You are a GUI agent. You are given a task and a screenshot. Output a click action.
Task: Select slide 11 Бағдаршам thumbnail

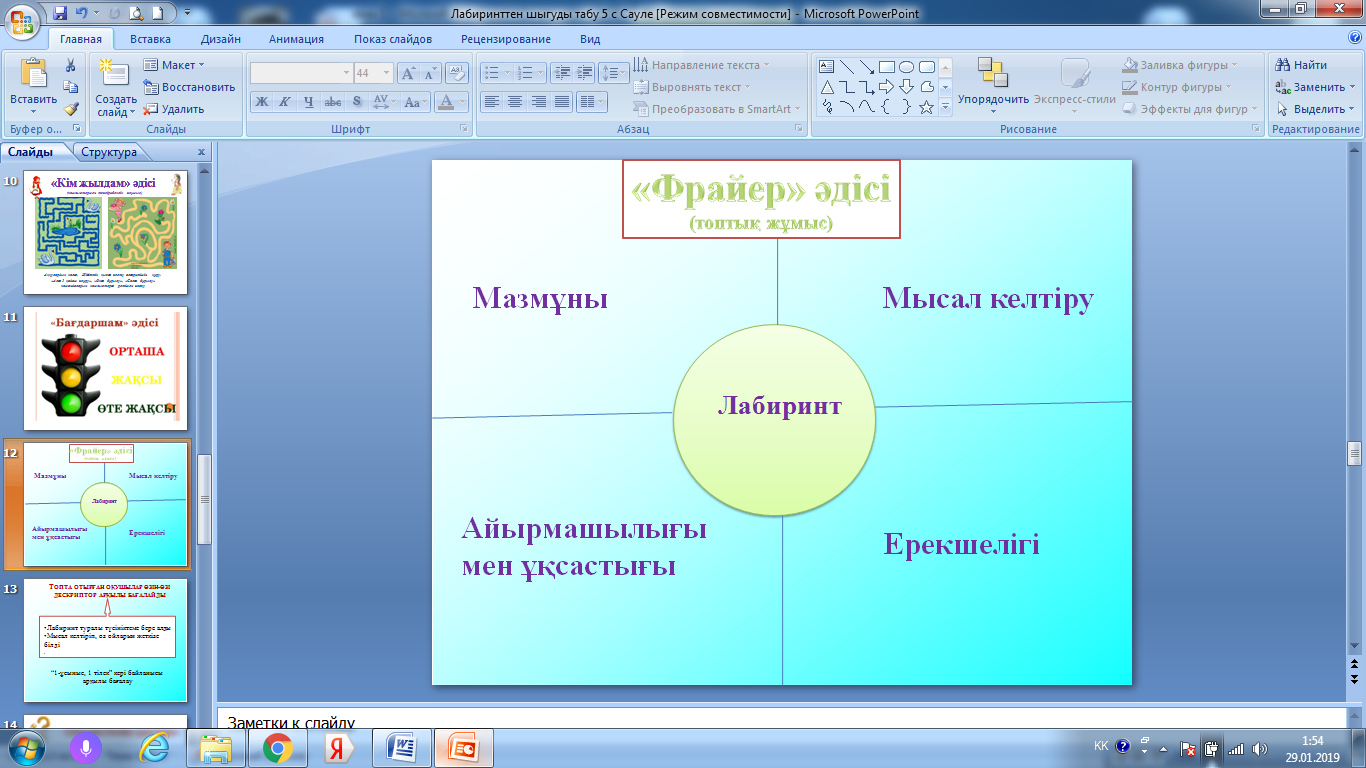pos(106,367)
